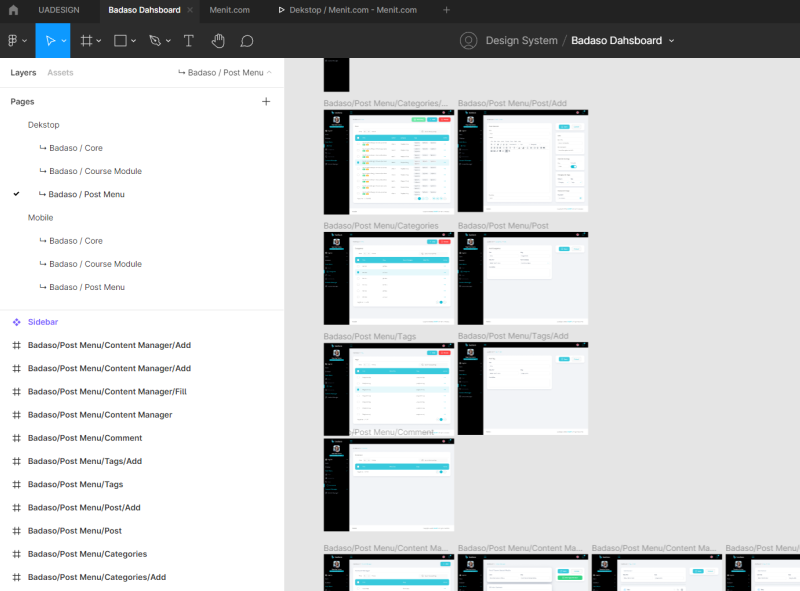
Task: Open the rectangle shape tools dropdown arrow
Action: pos(135,41)
